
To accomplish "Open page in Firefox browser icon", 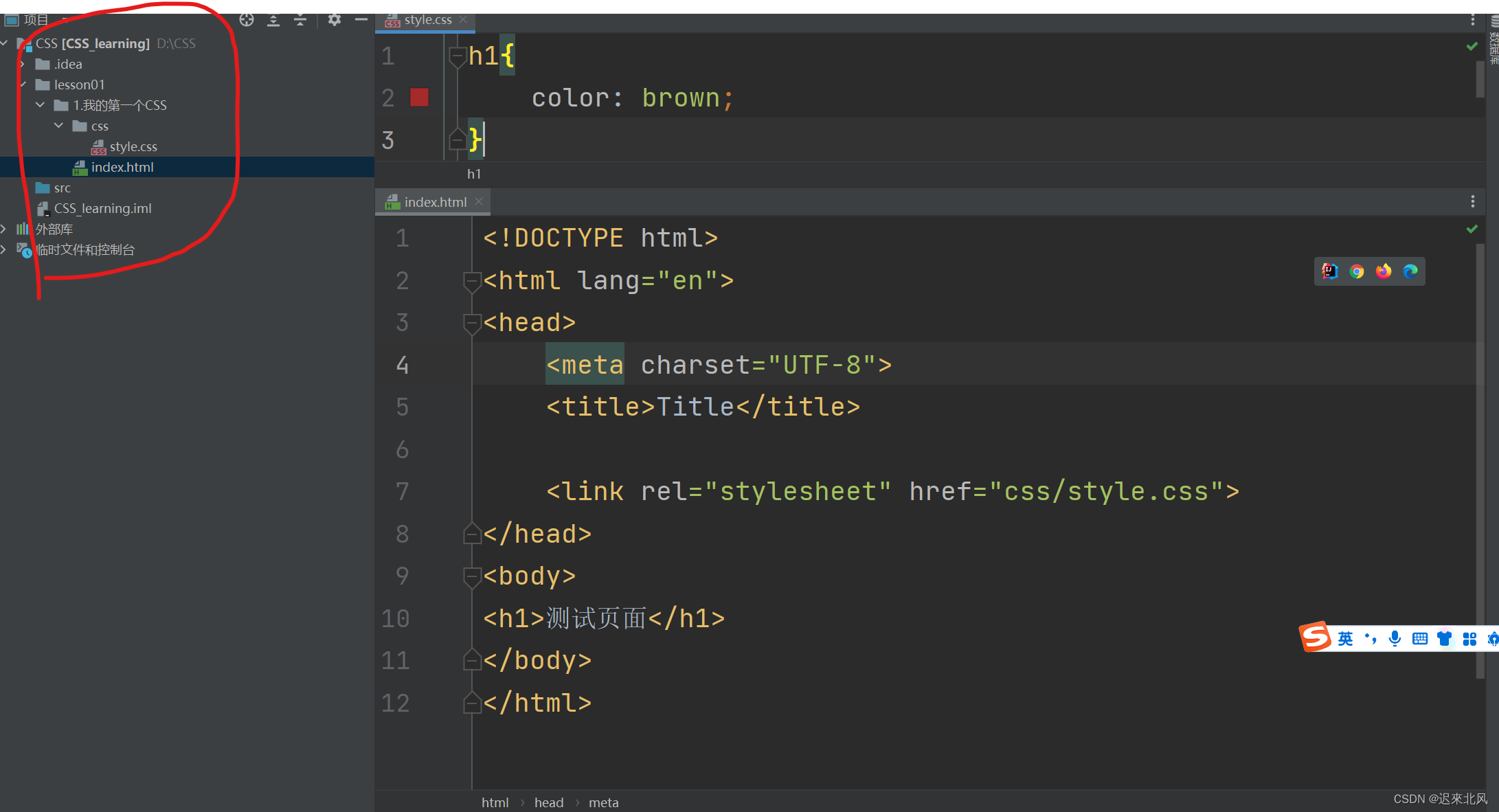I will [x=1384, y=271].
